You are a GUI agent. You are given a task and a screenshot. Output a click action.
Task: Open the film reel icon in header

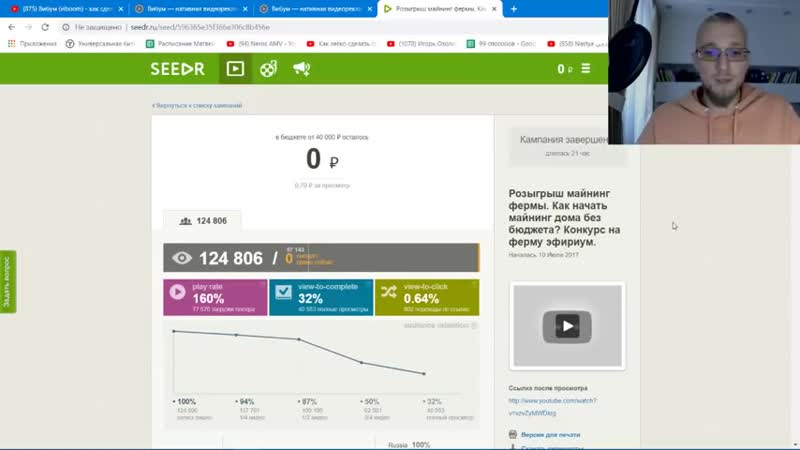coord(268,69)
